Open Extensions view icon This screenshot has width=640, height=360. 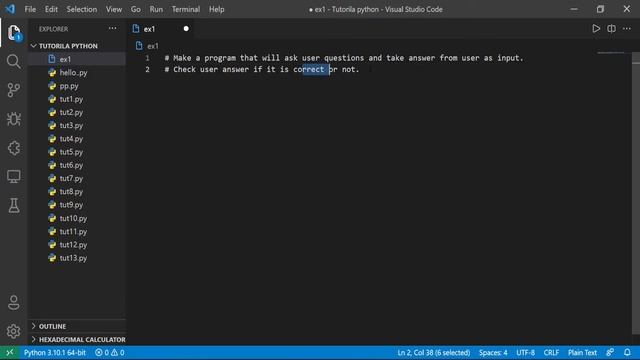13,148
